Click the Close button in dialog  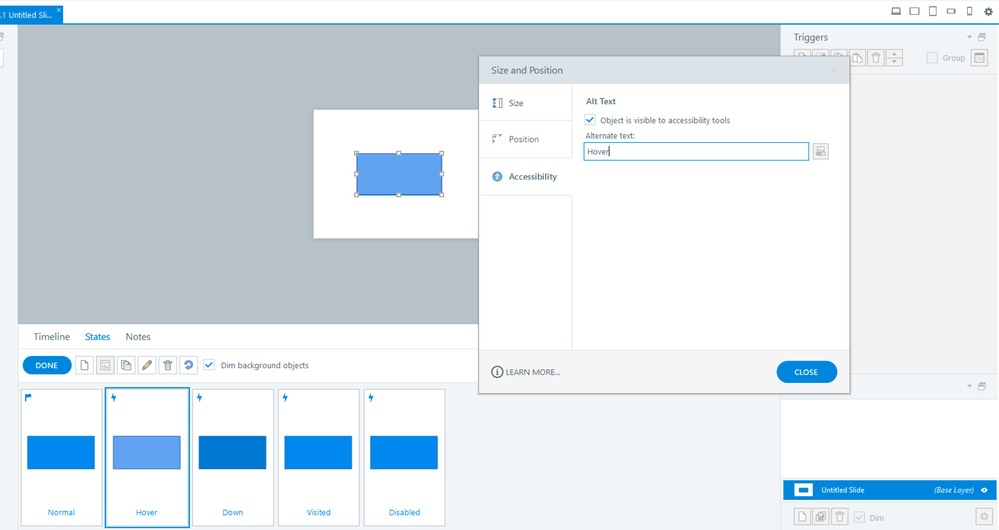[x=806, y=372]
